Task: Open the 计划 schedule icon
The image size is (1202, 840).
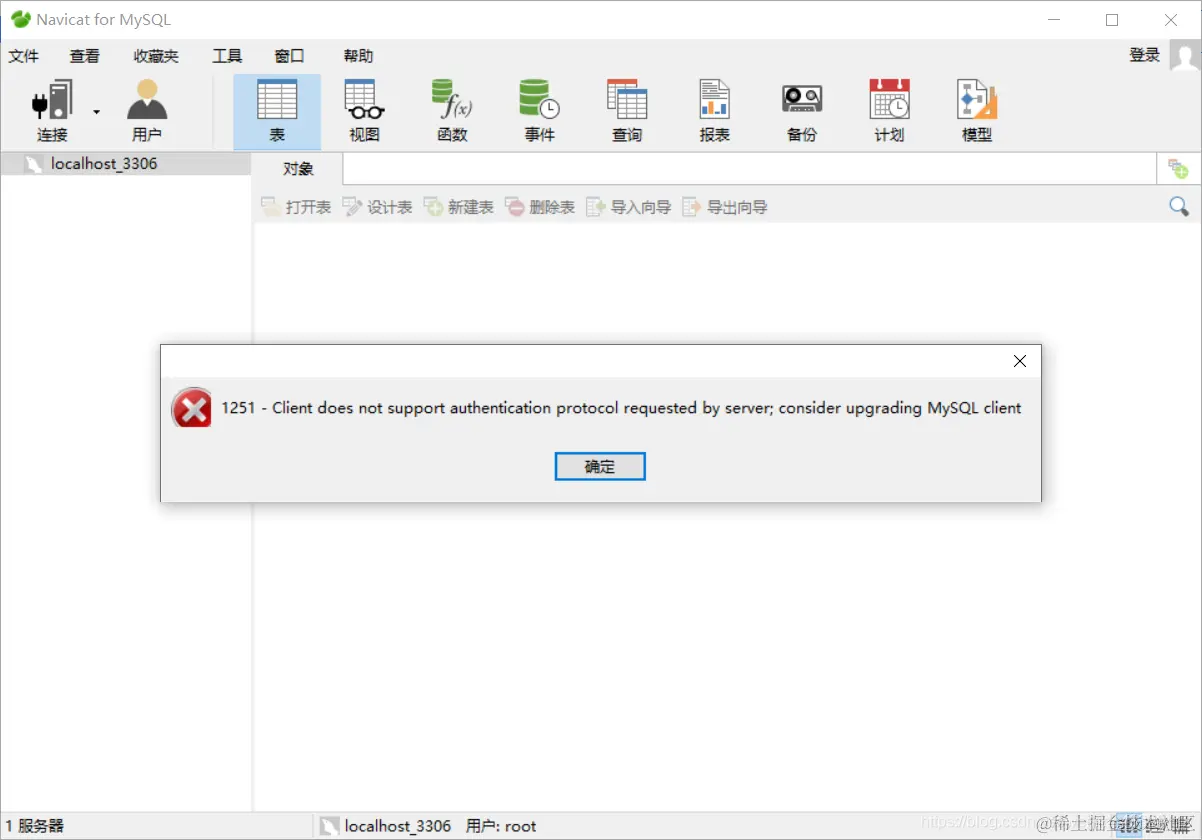Action: pos(889,111)
